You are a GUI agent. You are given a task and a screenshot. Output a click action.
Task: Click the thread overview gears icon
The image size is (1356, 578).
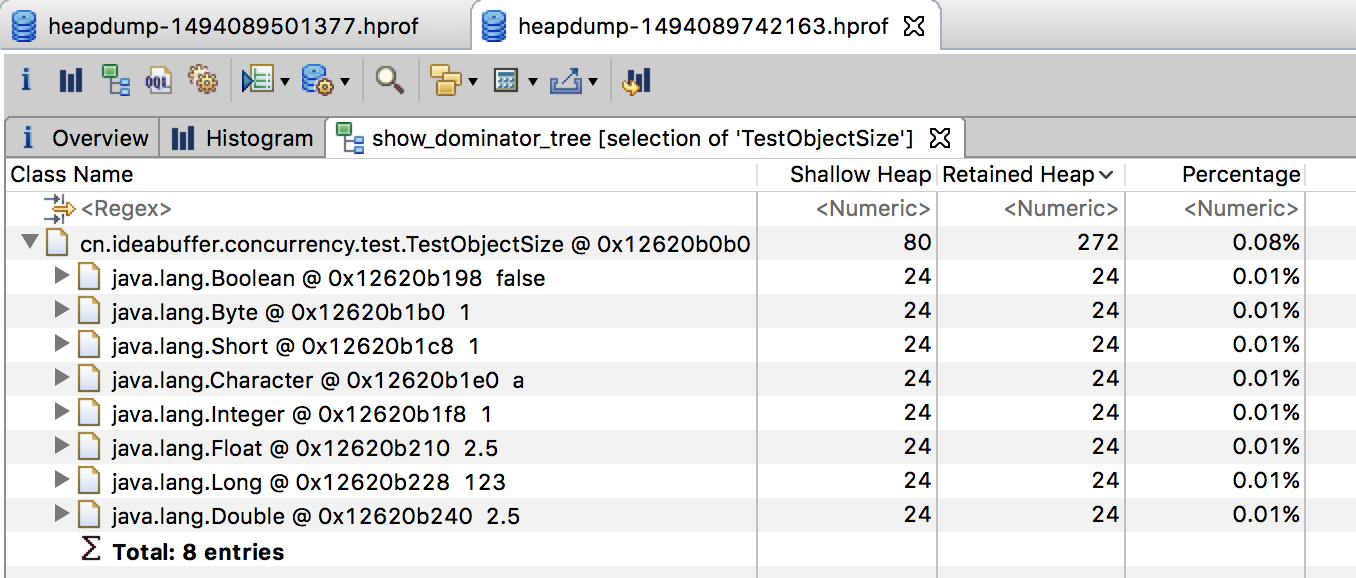pyautogui.click(x=203, y=81)
